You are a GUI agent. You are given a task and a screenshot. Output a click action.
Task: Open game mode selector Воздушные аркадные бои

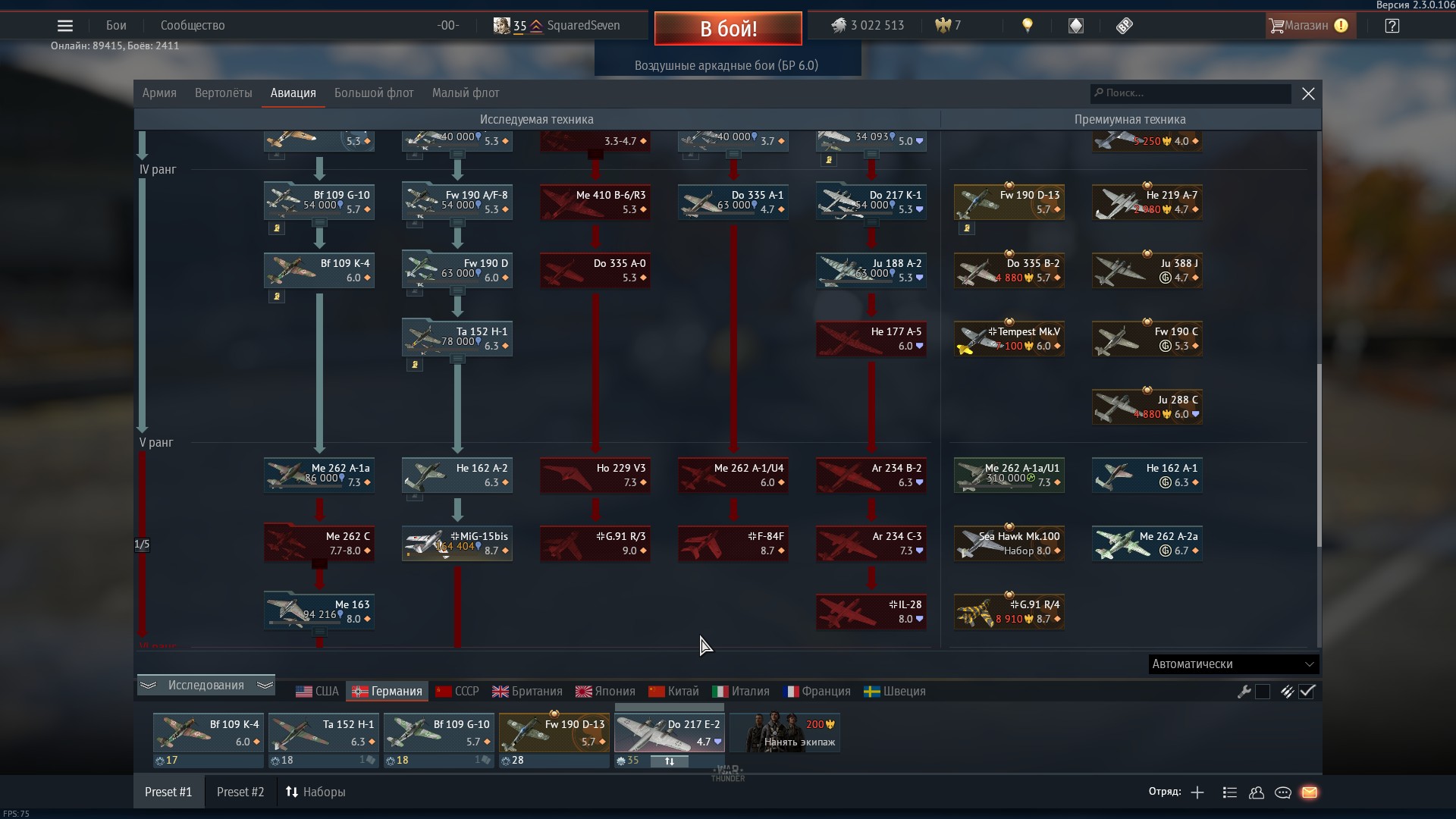click(726, 65)
